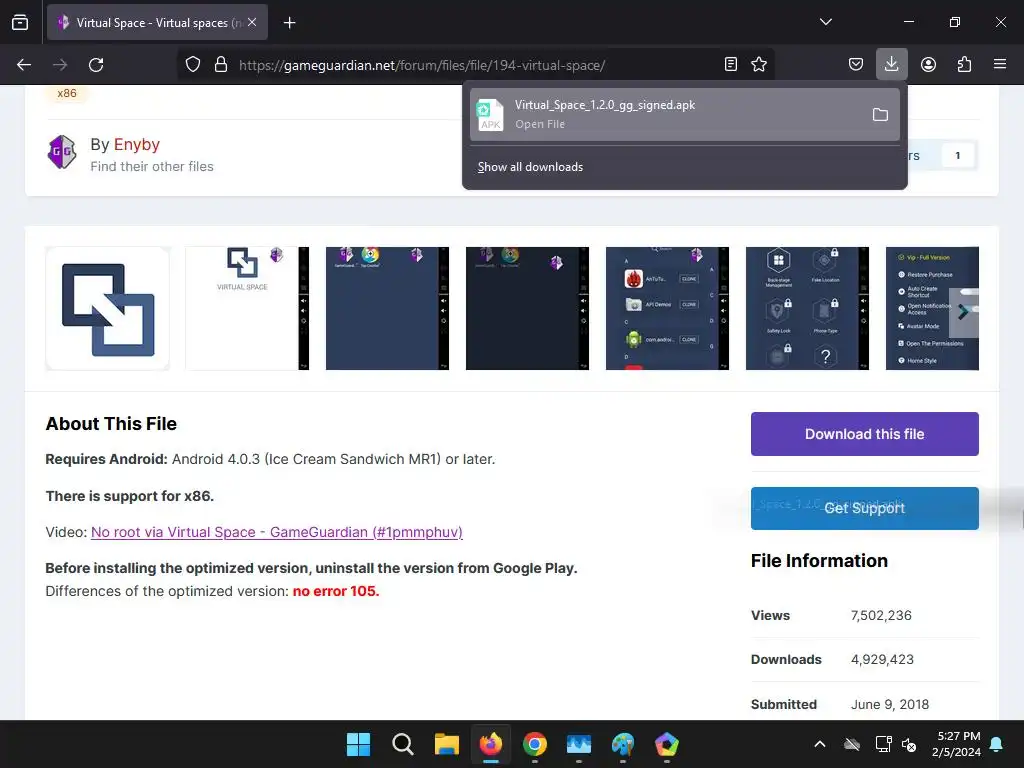Toggle reader view icon in address bar

click(x=731, y=64)
